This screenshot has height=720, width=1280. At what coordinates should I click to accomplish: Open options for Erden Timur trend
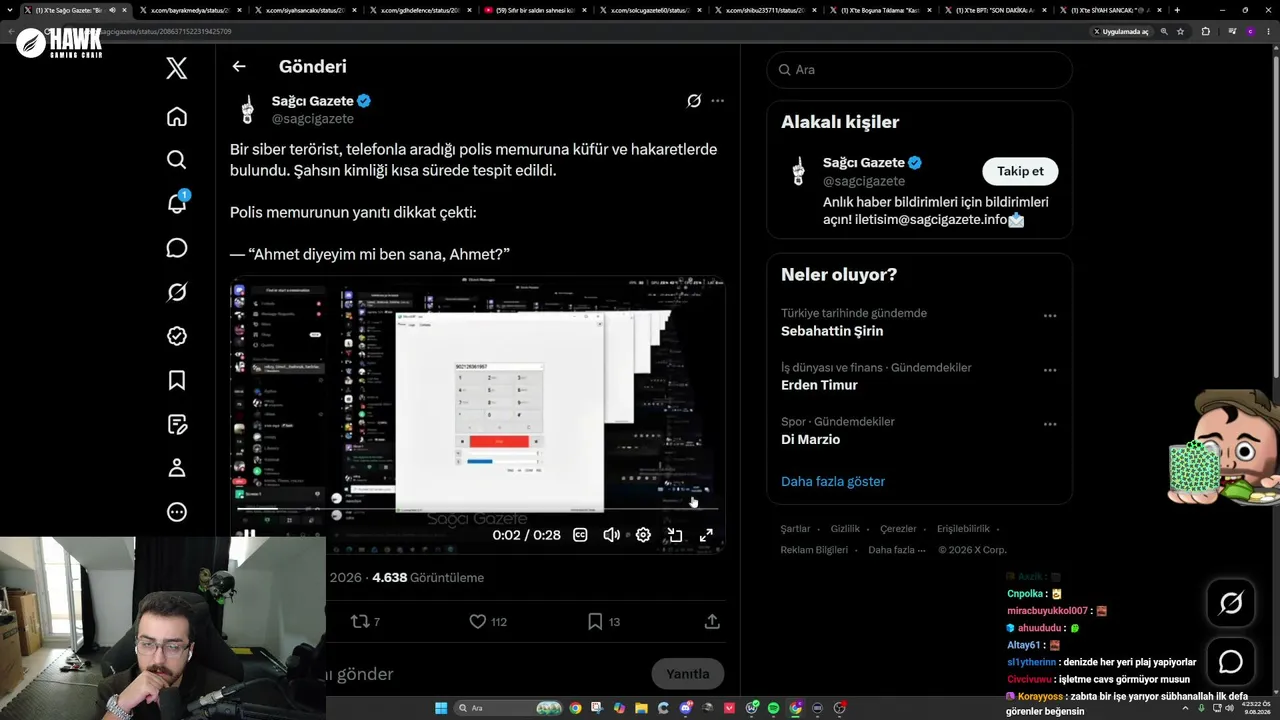click(x=1050, y=370)
